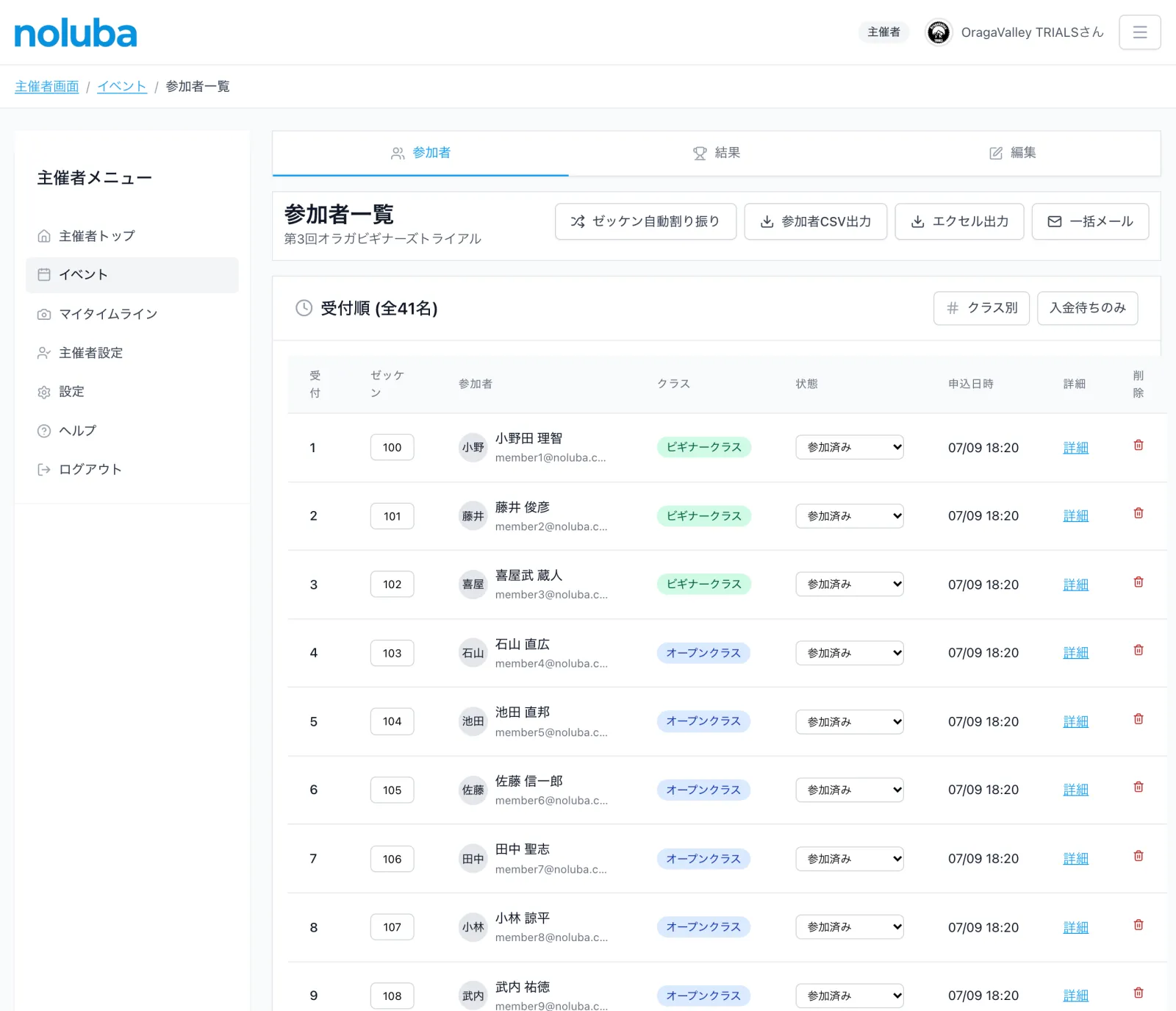Click bib number field 100
Image resolution: width=1176 pixels, height=1011 pixels.
(392, 447)
